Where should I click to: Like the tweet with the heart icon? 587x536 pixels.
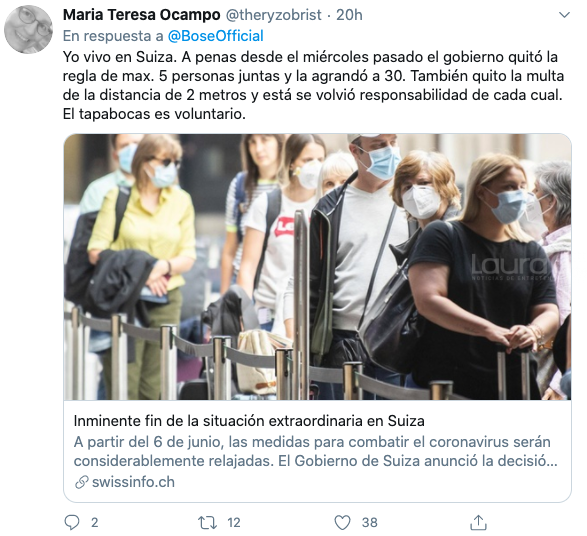(x=342, y=523)
